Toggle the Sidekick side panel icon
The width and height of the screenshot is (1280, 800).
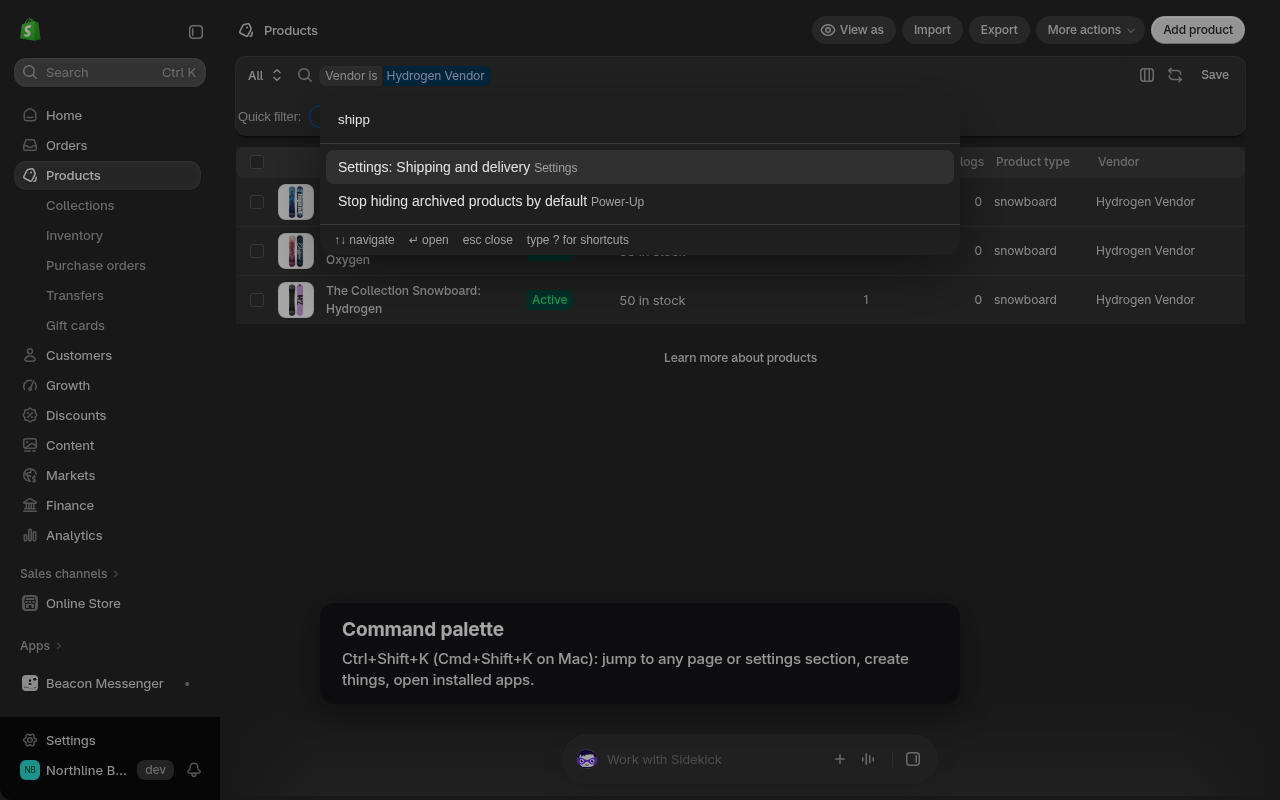[x=913, y=759]
